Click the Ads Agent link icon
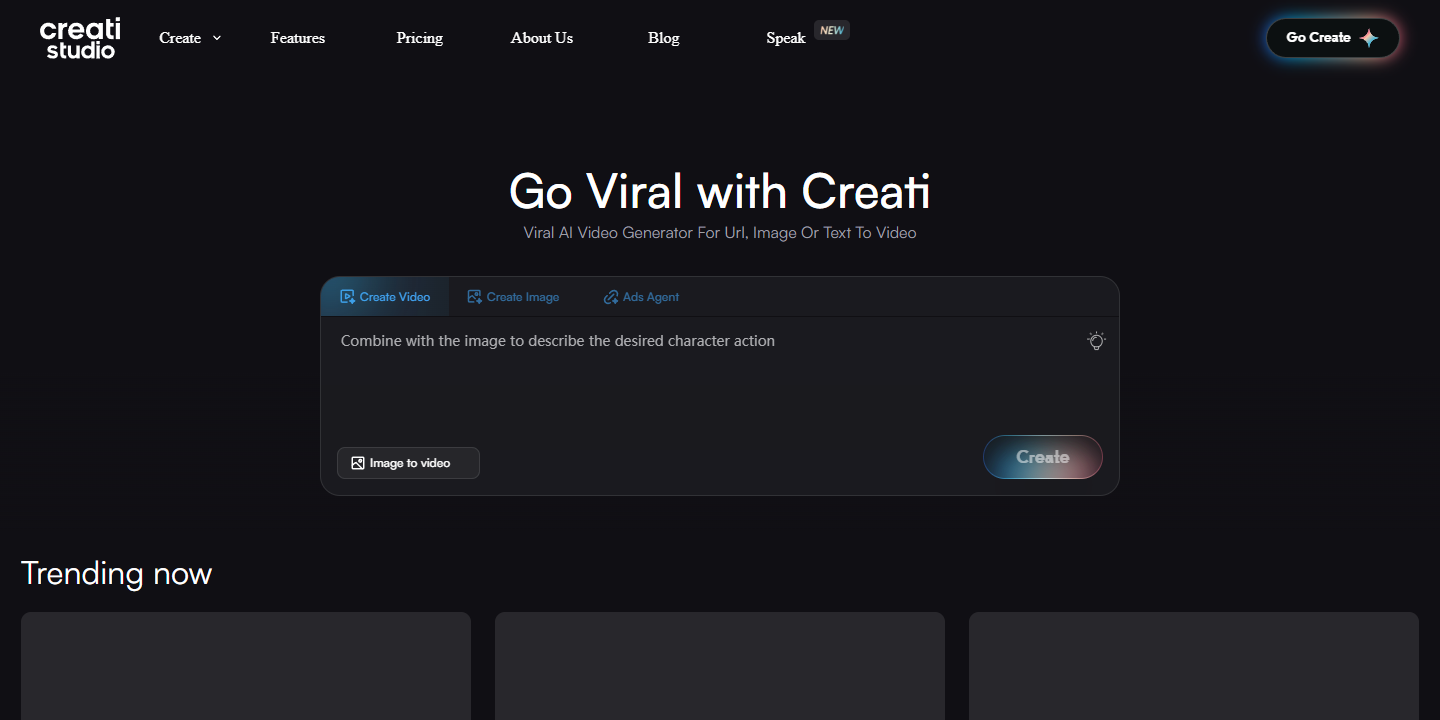This screenshot has height=720, width=1440. coord(611,297)
